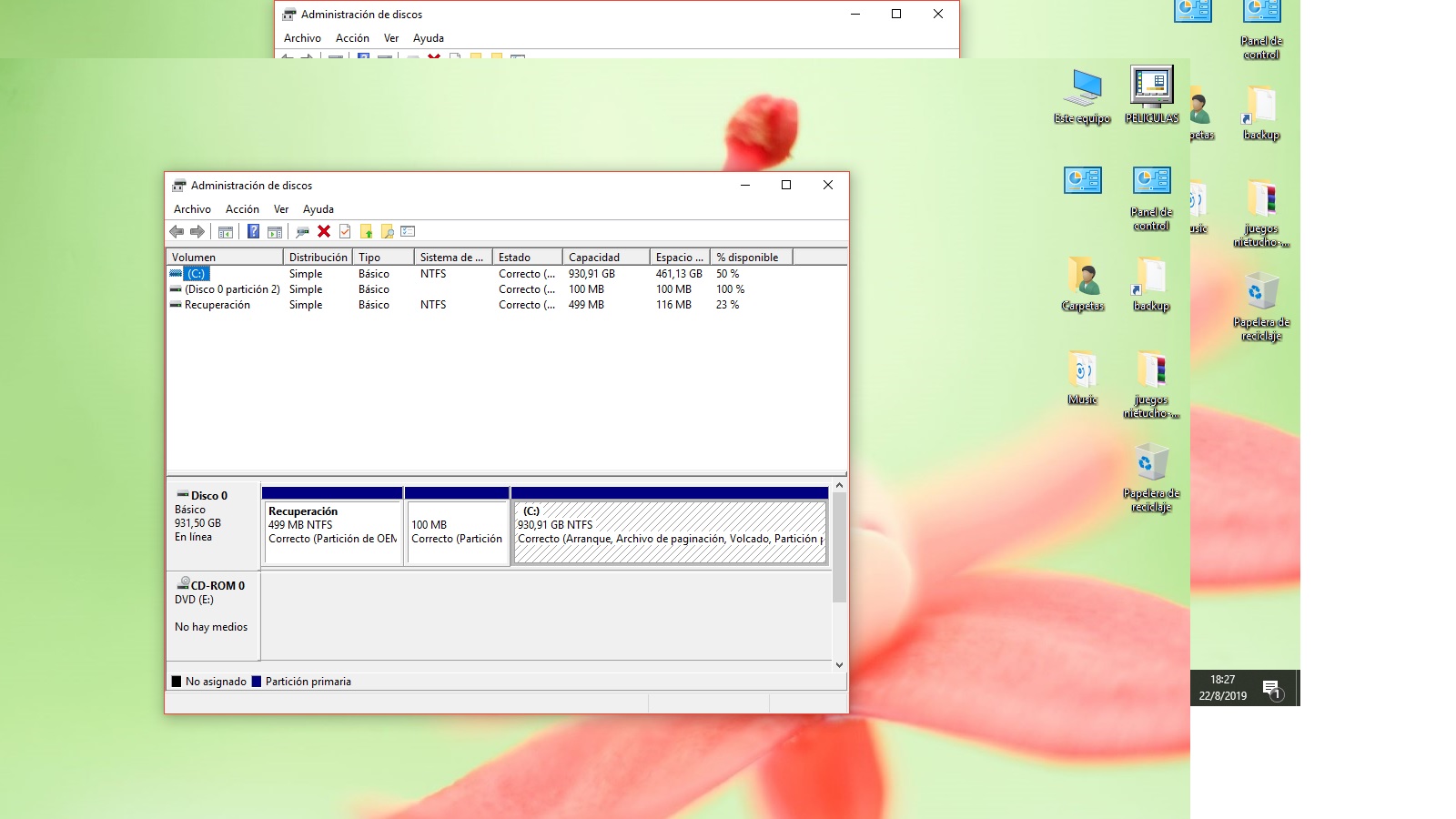Viewport: 1456px width, 819px height.
Task: Open the PELICULAS desktop icon
Action: 1151,96
